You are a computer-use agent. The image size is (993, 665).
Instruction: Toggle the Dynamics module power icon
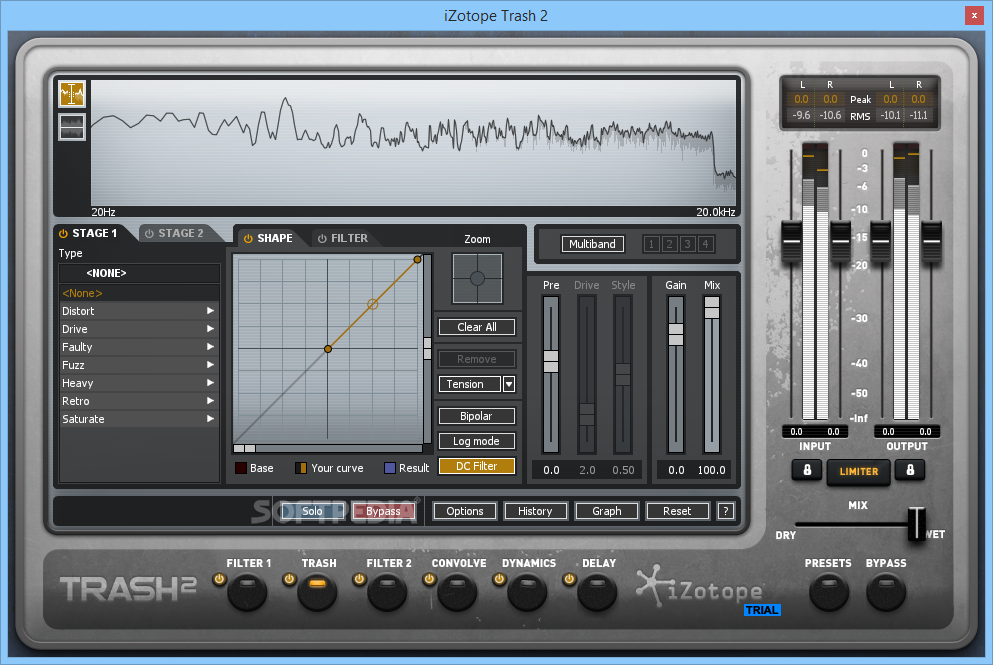[x=499, y=579]
